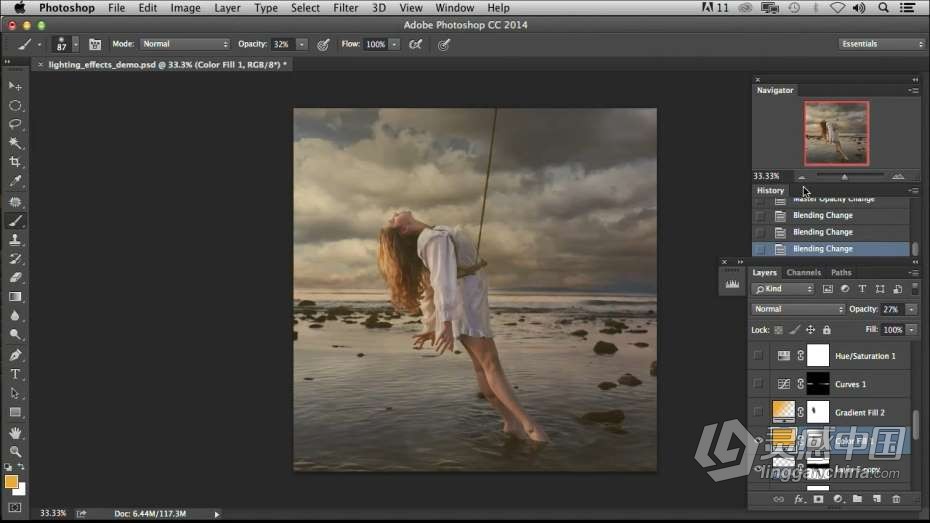Open the brush Mode dropdown
Image resolution: width=930 pixels, height=523 pixels.
(x=185, y=44)
